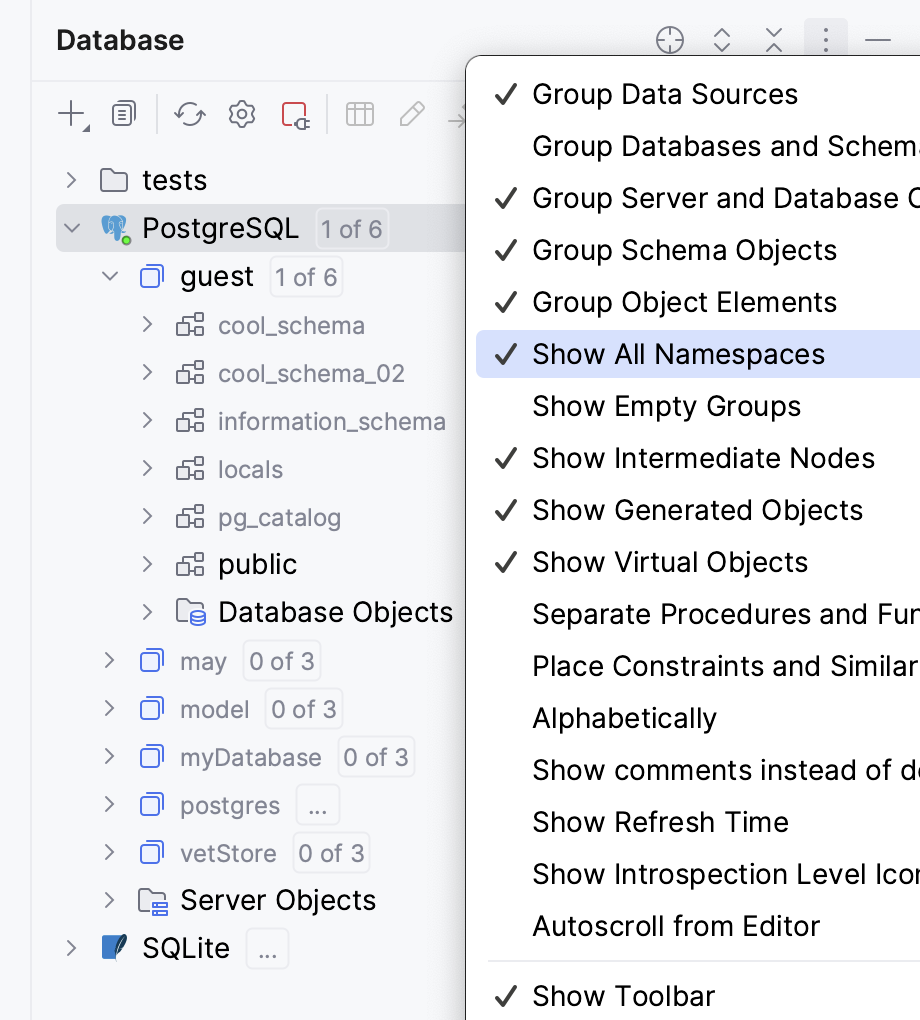Select the Show All Namespaces menu item
920x1020 pixels.
coord(679,354)
